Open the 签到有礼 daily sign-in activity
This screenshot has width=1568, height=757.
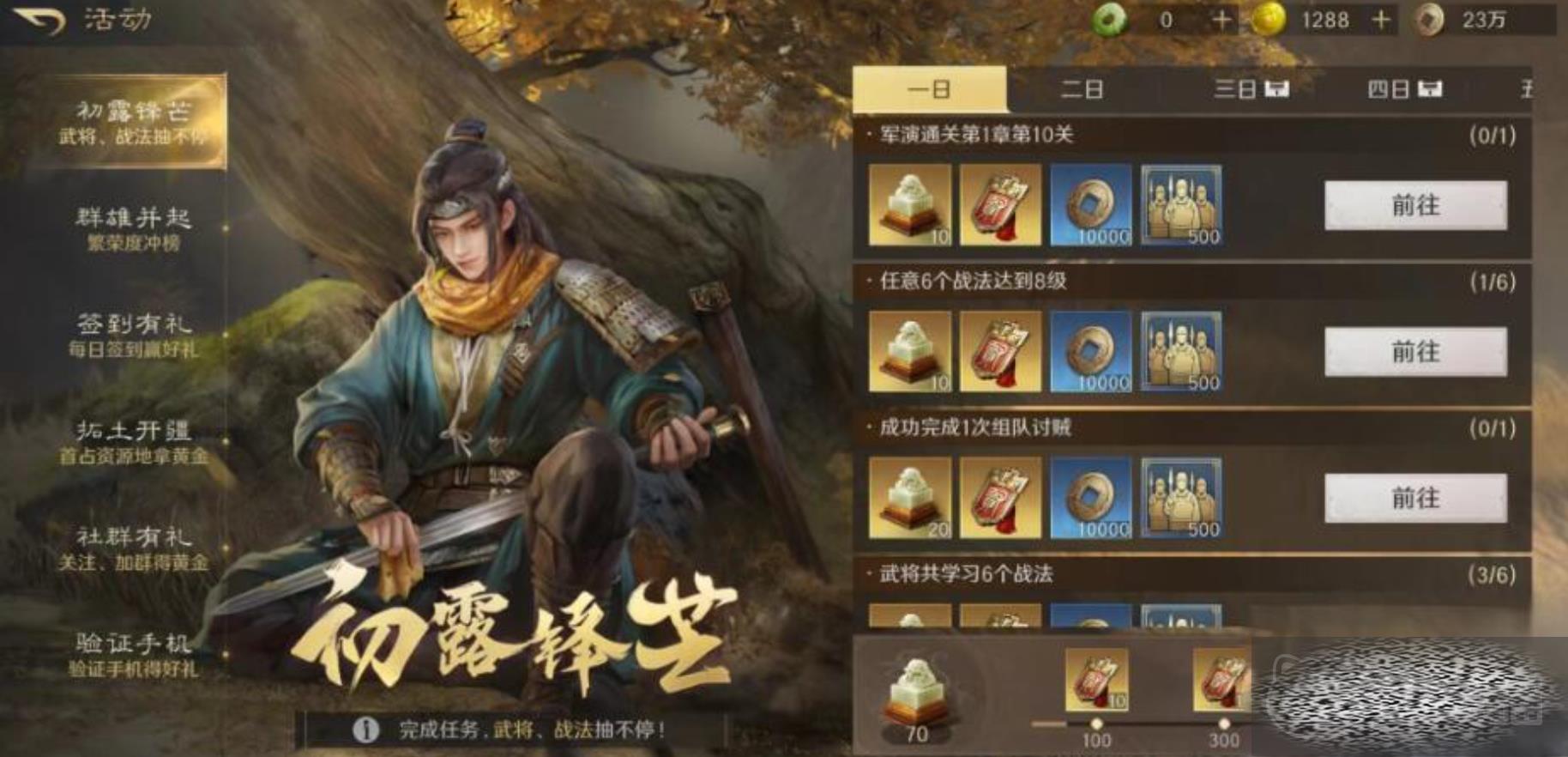coord(134,335)
